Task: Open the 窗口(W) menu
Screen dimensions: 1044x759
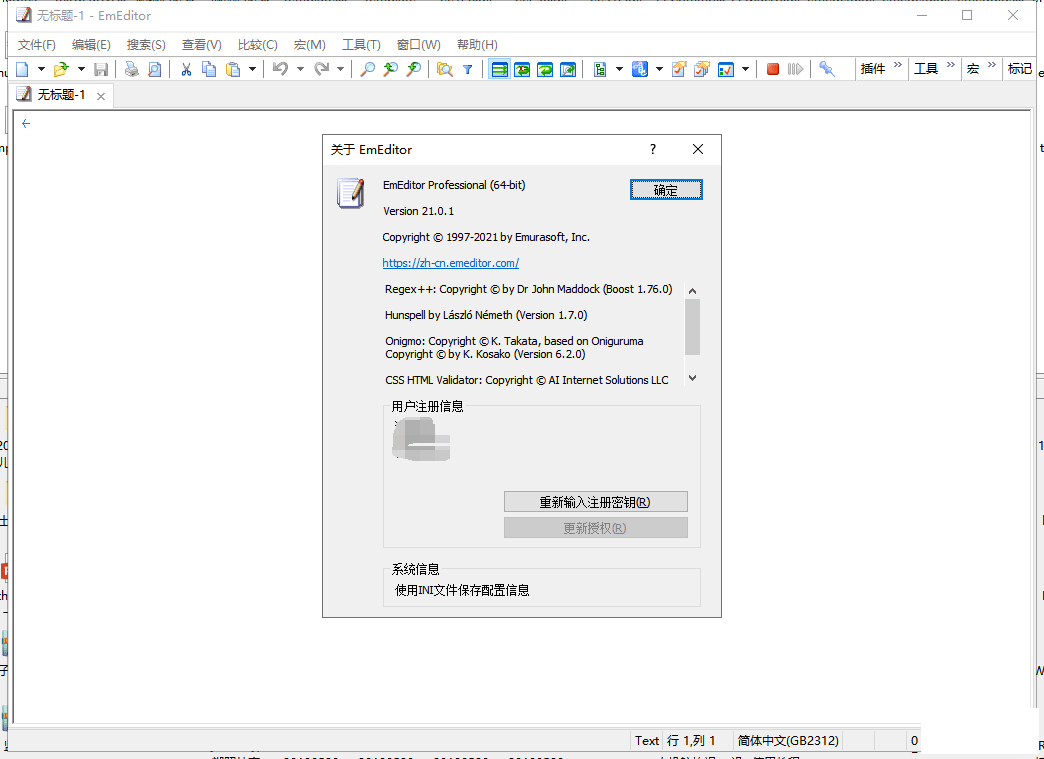Action: click(419, 45)
